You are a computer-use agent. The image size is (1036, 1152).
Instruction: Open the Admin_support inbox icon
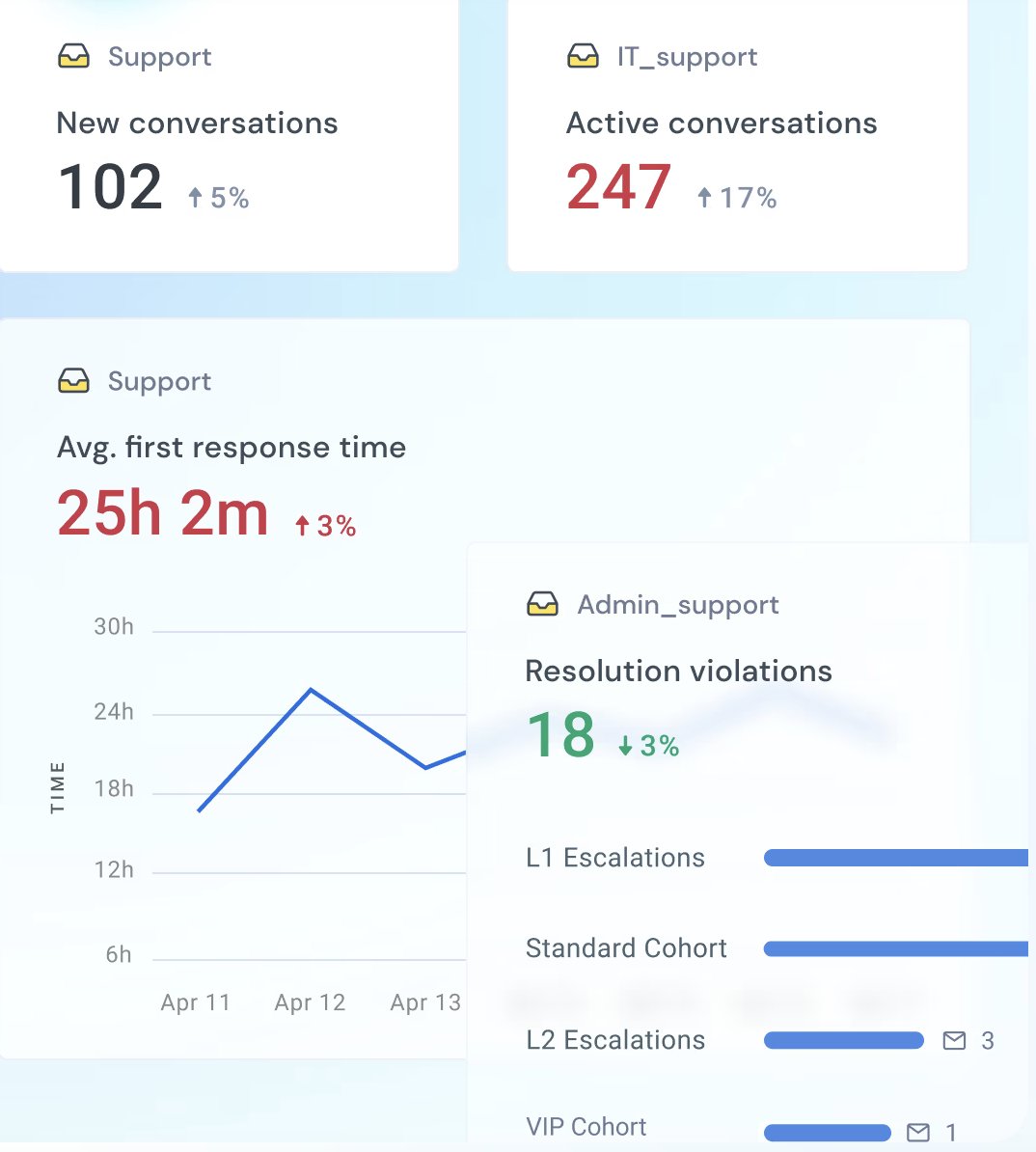(x=543, y=605)
